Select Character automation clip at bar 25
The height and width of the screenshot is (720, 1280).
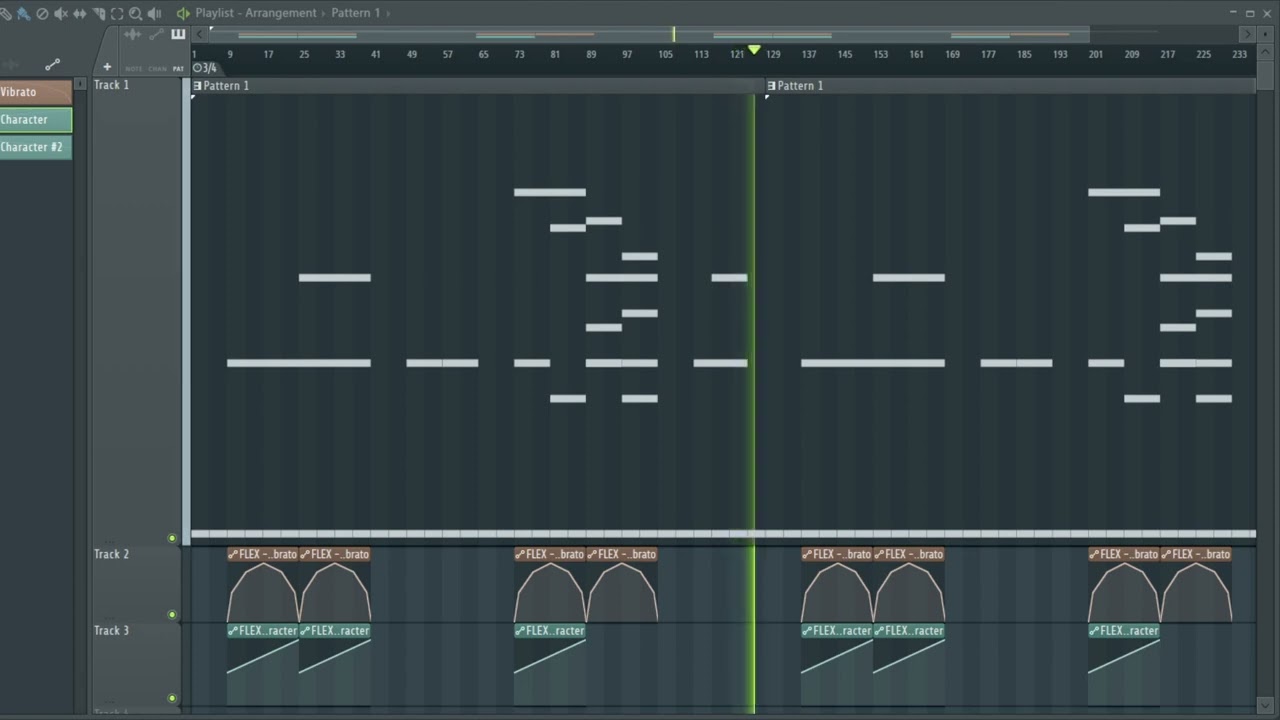335,665
